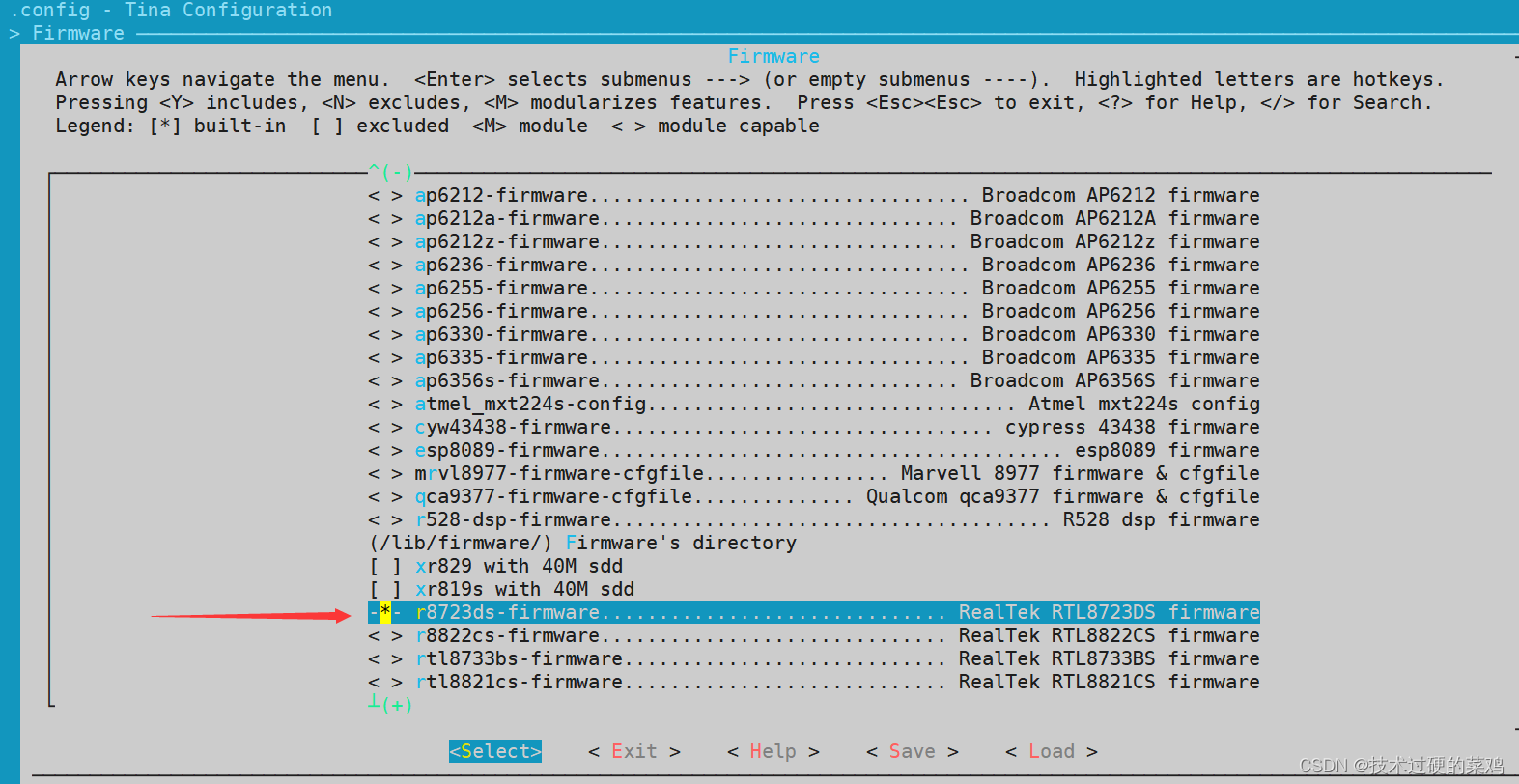The image size is (1519, 784).
Task: Open the Help button
Action: tap(774, 751)
